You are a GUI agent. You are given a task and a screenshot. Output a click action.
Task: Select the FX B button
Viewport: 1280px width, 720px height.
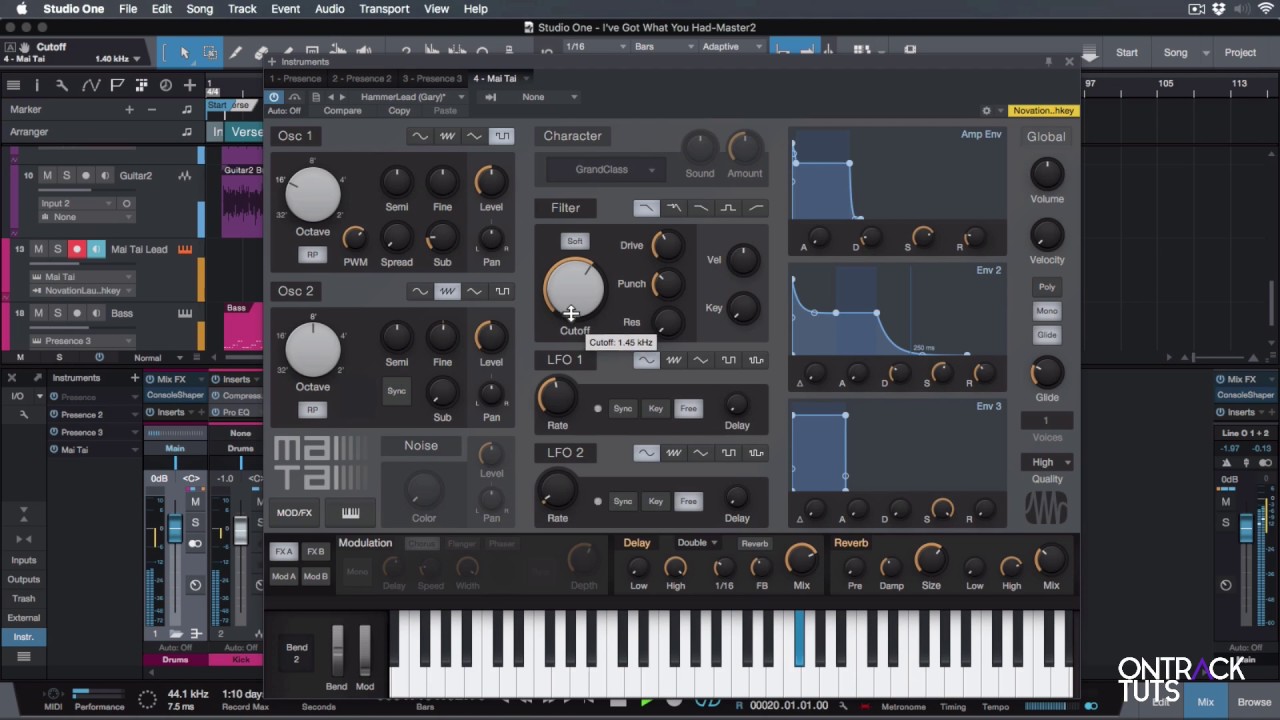click(x=315, y=552)
